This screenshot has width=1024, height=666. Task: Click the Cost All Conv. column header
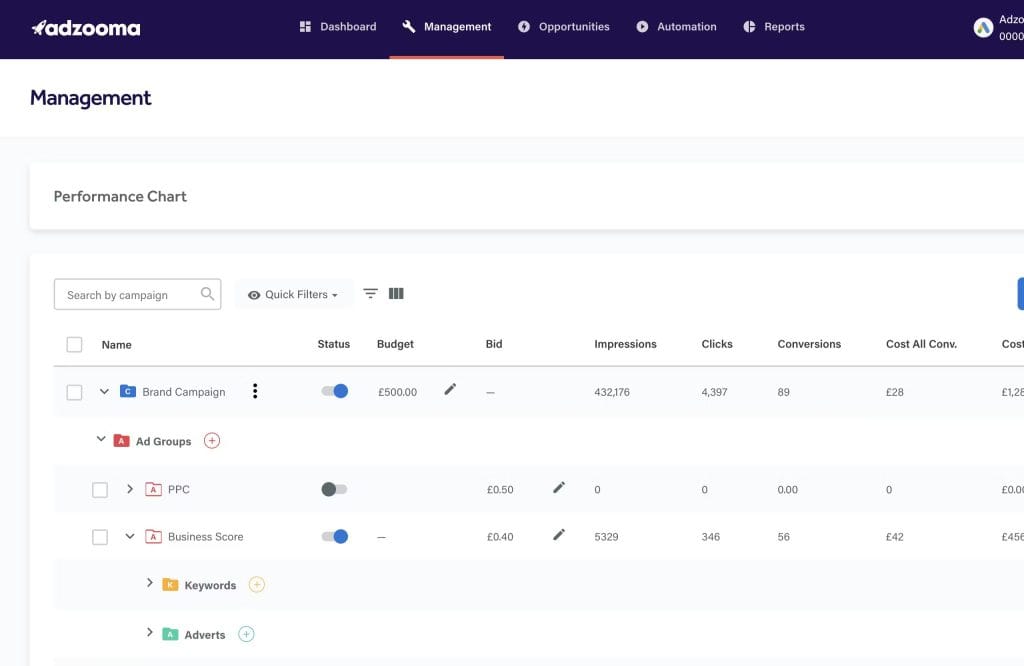921,344
